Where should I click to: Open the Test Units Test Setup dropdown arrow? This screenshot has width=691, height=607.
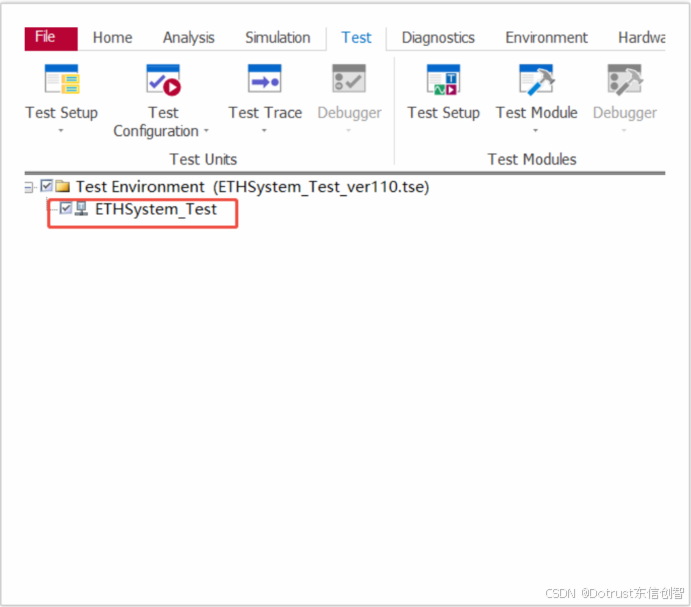(x=61, y=130)
